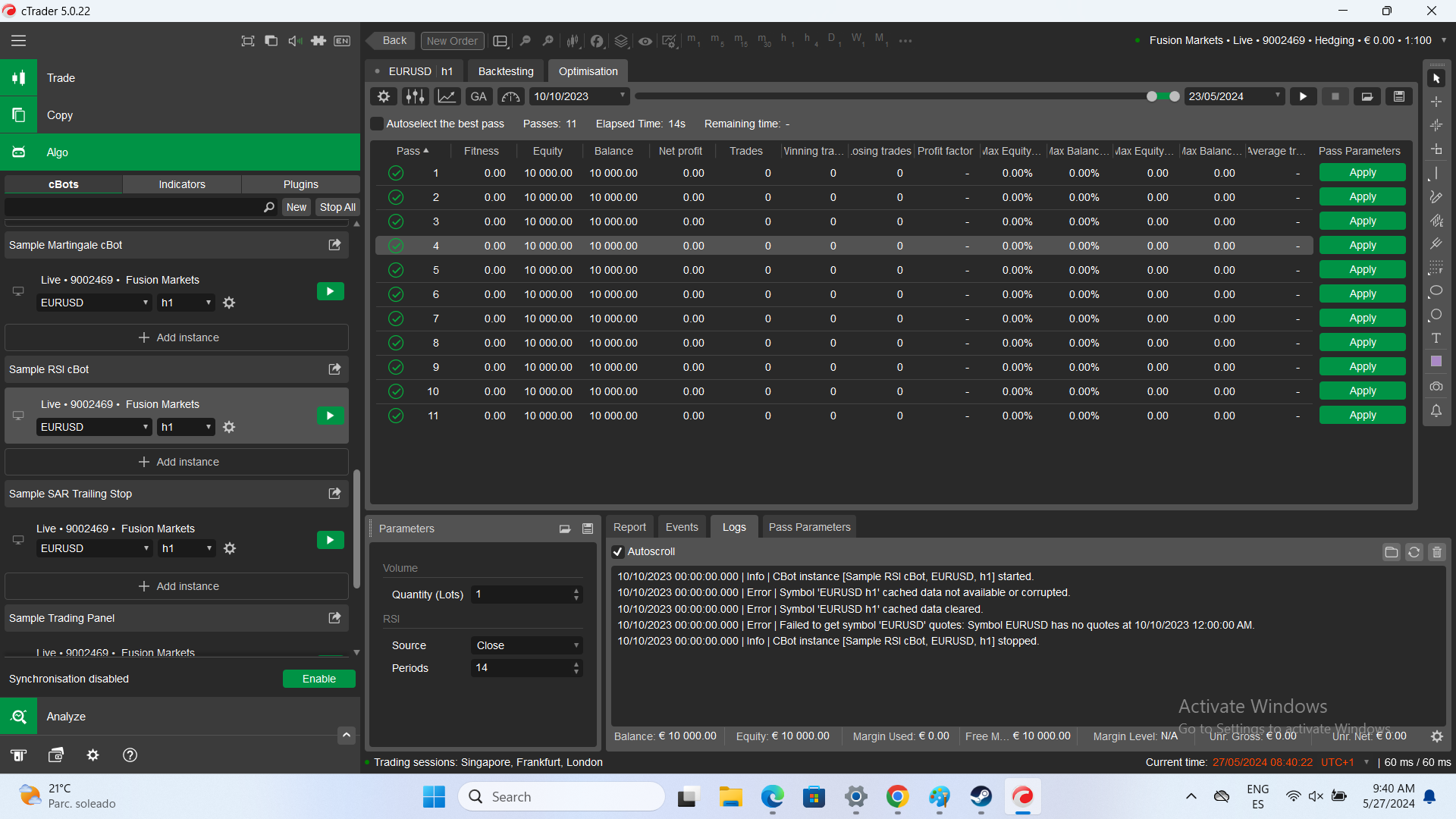The height and width of the screenshot is (819, 1456).
Task: Toggle the Autoscroll checkbox in Logs
Action: (618, 552)
